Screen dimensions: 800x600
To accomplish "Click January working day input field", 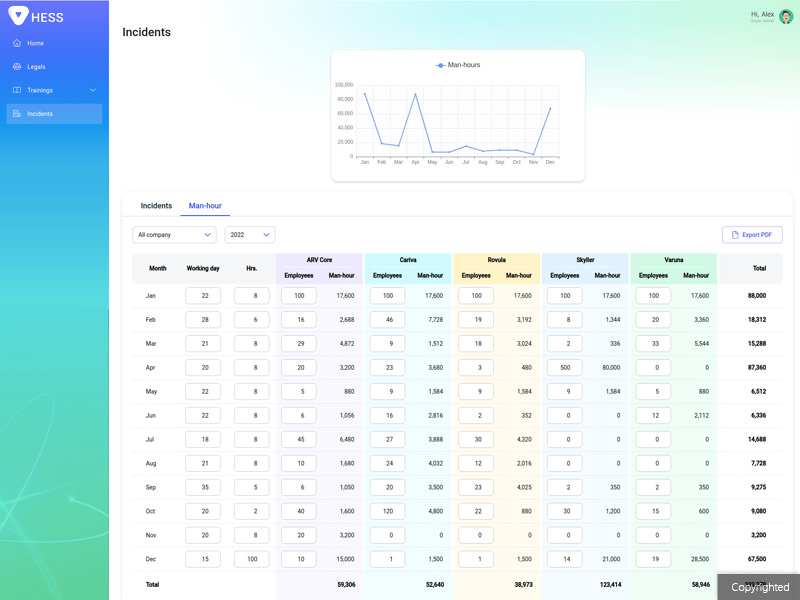I will (x=203, y=296).
